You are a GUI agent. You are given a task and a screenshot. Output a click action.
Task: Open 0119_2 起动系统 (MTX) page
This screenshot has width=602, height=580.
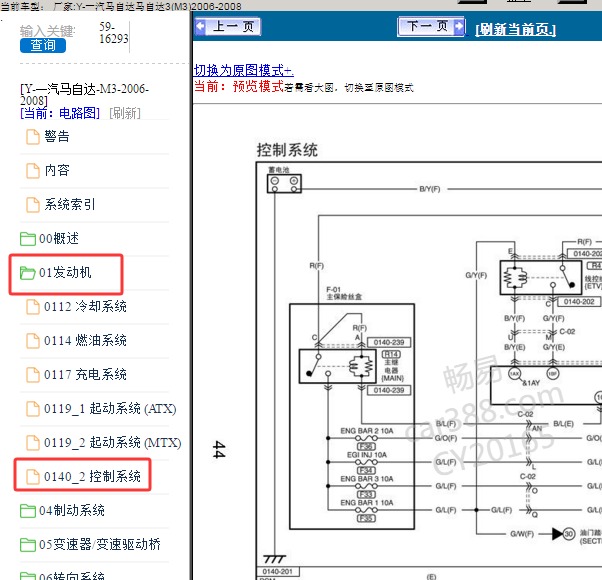click(112, 443)
